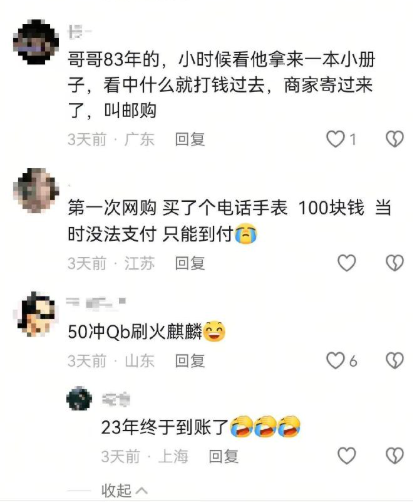Viewport: 413px width, 502px height.
Task: Reply to the 江苏 comment about 网购
Action: (x=190, y=263)
